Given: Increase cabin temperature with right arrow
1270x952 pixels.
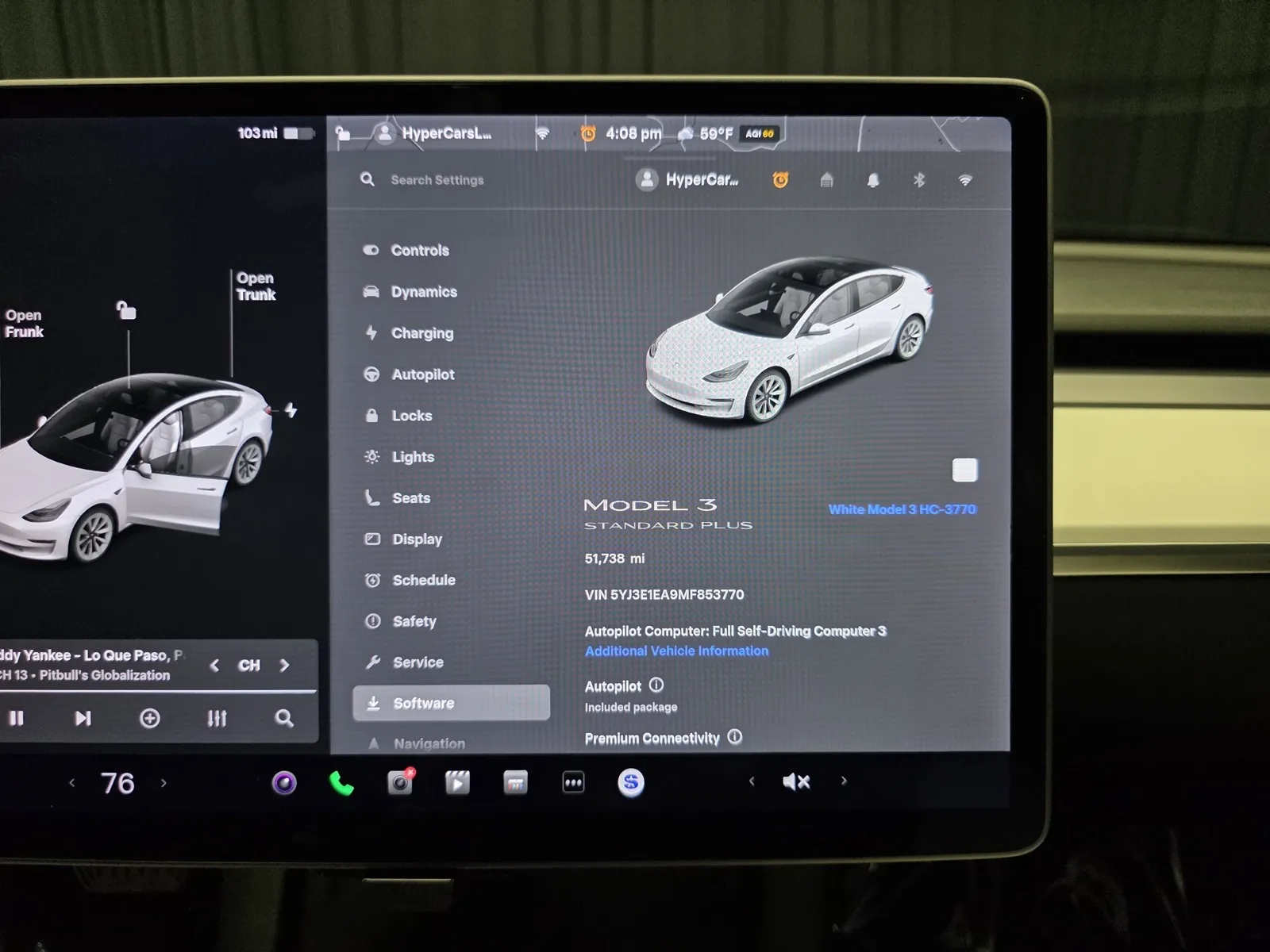Looking at the screenshot, I should coord(164,783).
